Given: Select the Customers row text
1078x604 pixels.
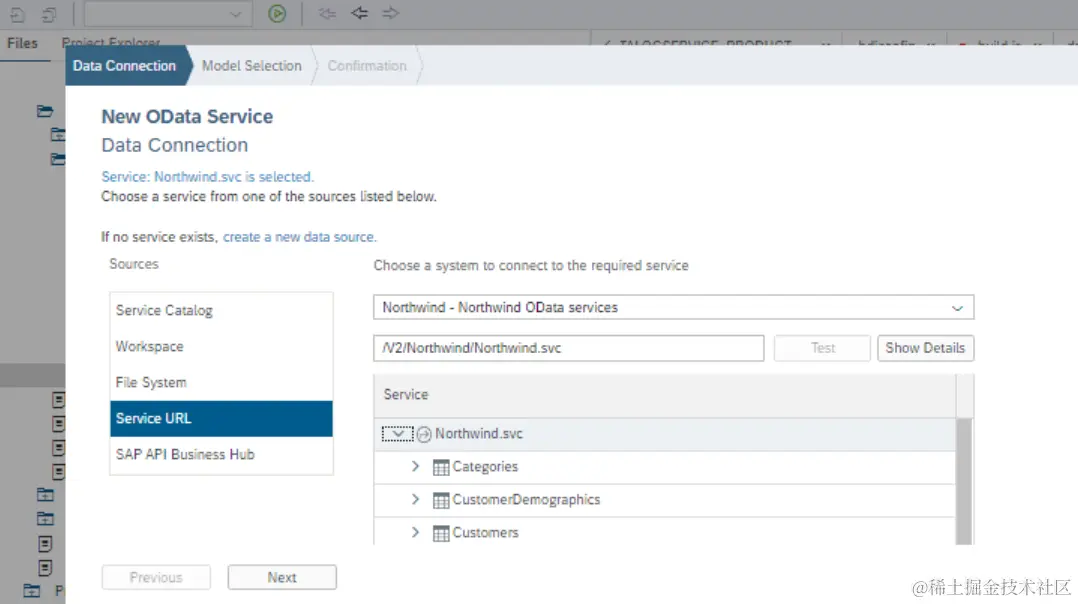Looking at the screenshot, I should [x=485, y=533].
